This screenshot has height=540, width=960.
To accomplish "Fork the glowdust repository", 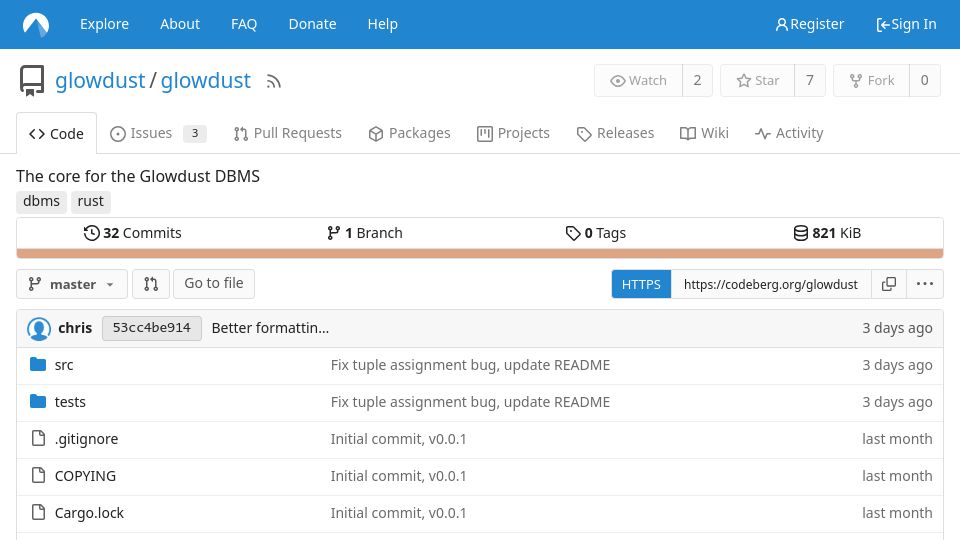I will point(872,81).
